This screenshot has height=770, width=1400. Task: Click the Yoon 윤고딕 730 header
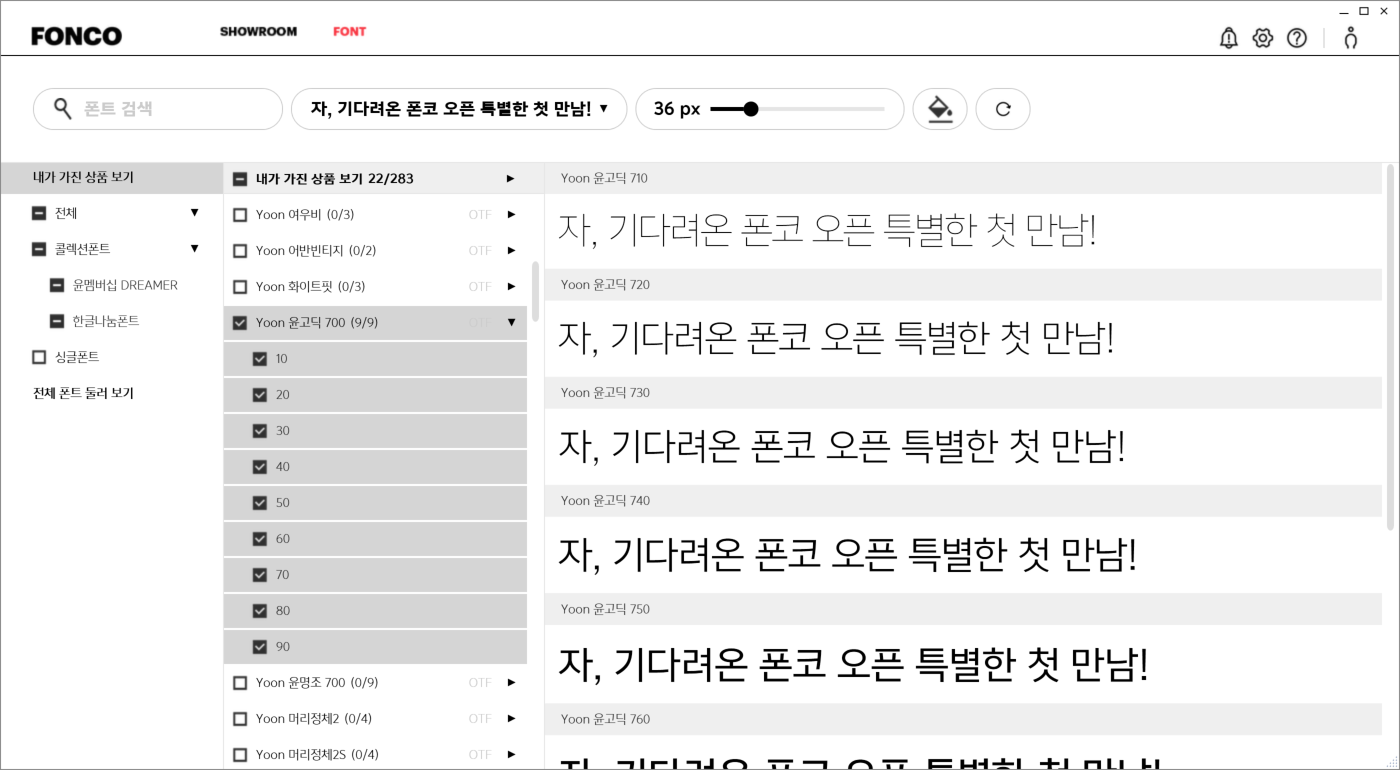963,393
